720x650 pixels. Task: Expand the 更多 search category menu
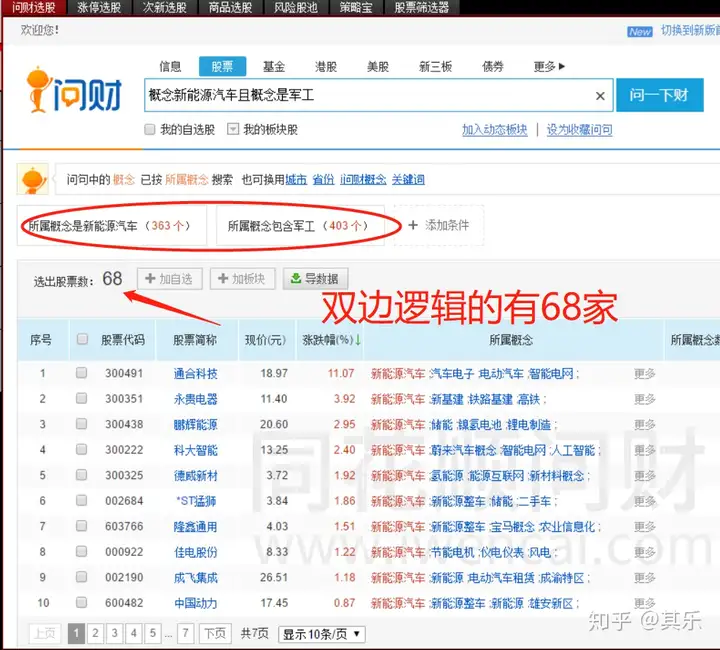coord(549,67)
